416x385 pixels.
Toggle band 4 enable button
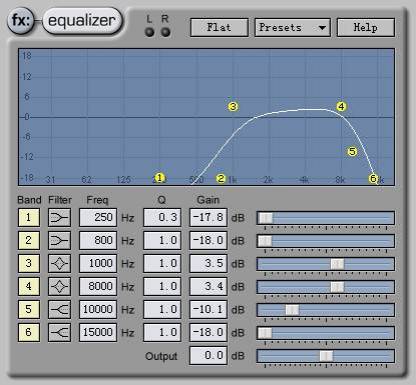click(29, 287)
